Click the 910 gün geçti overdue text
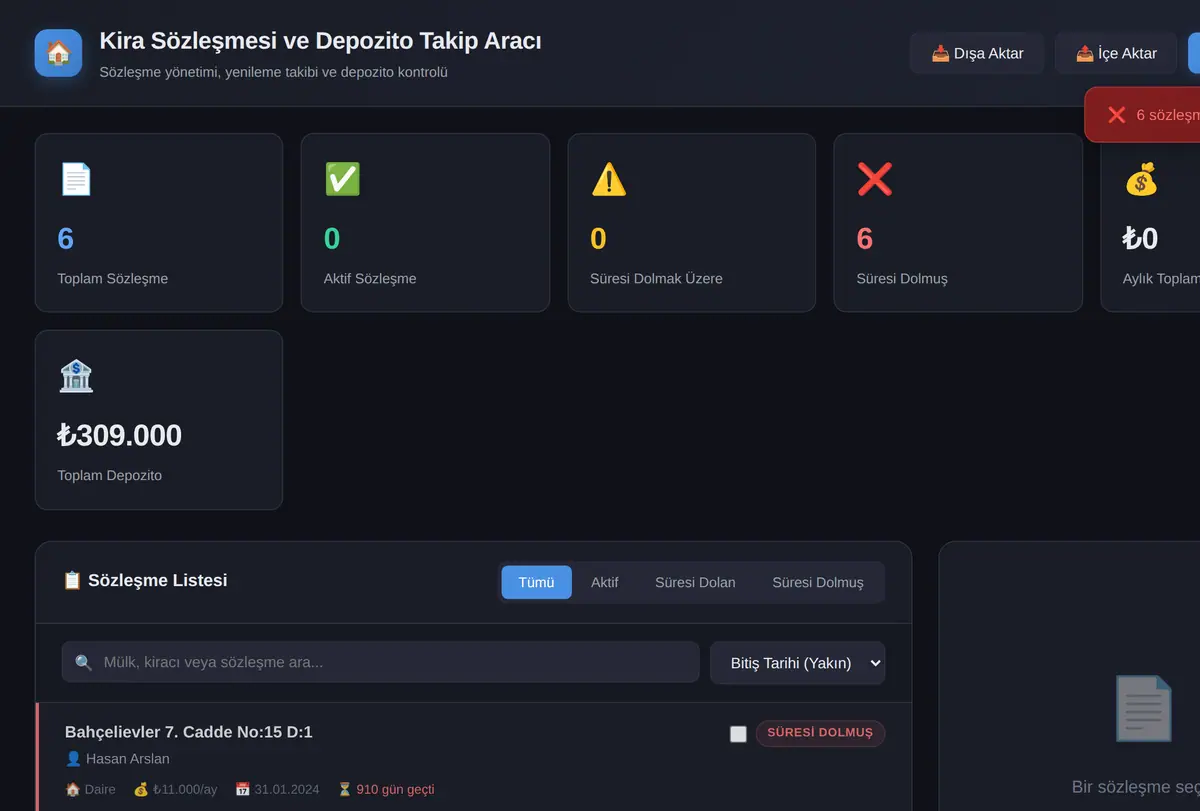The width and height of the screenshot is (1200, 811). [x=395, y=789]
